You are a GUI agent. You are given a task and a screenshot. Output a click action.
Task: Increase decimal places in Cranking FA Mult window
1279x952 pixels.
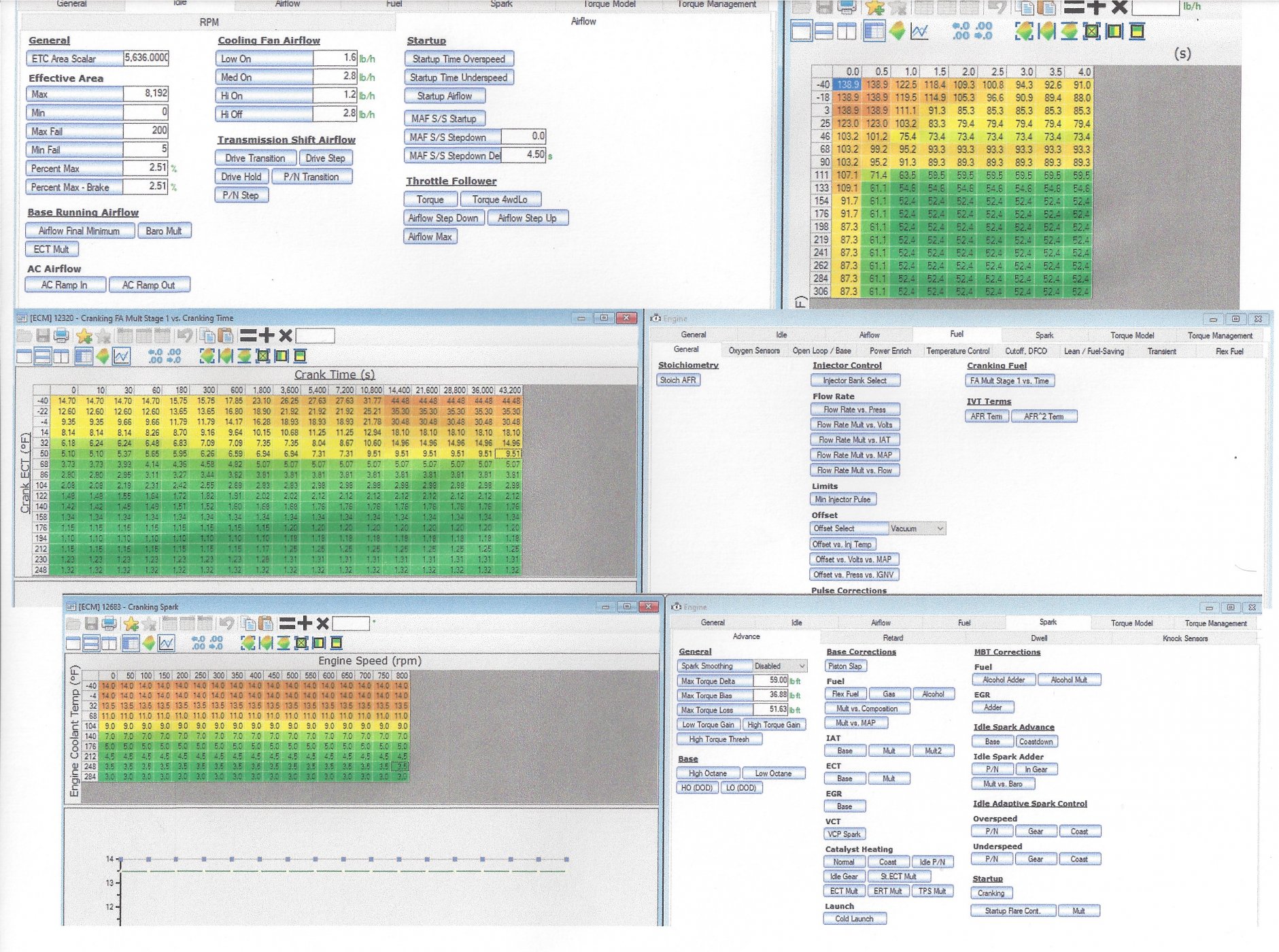pyautogui.click(x=155, y=356)
